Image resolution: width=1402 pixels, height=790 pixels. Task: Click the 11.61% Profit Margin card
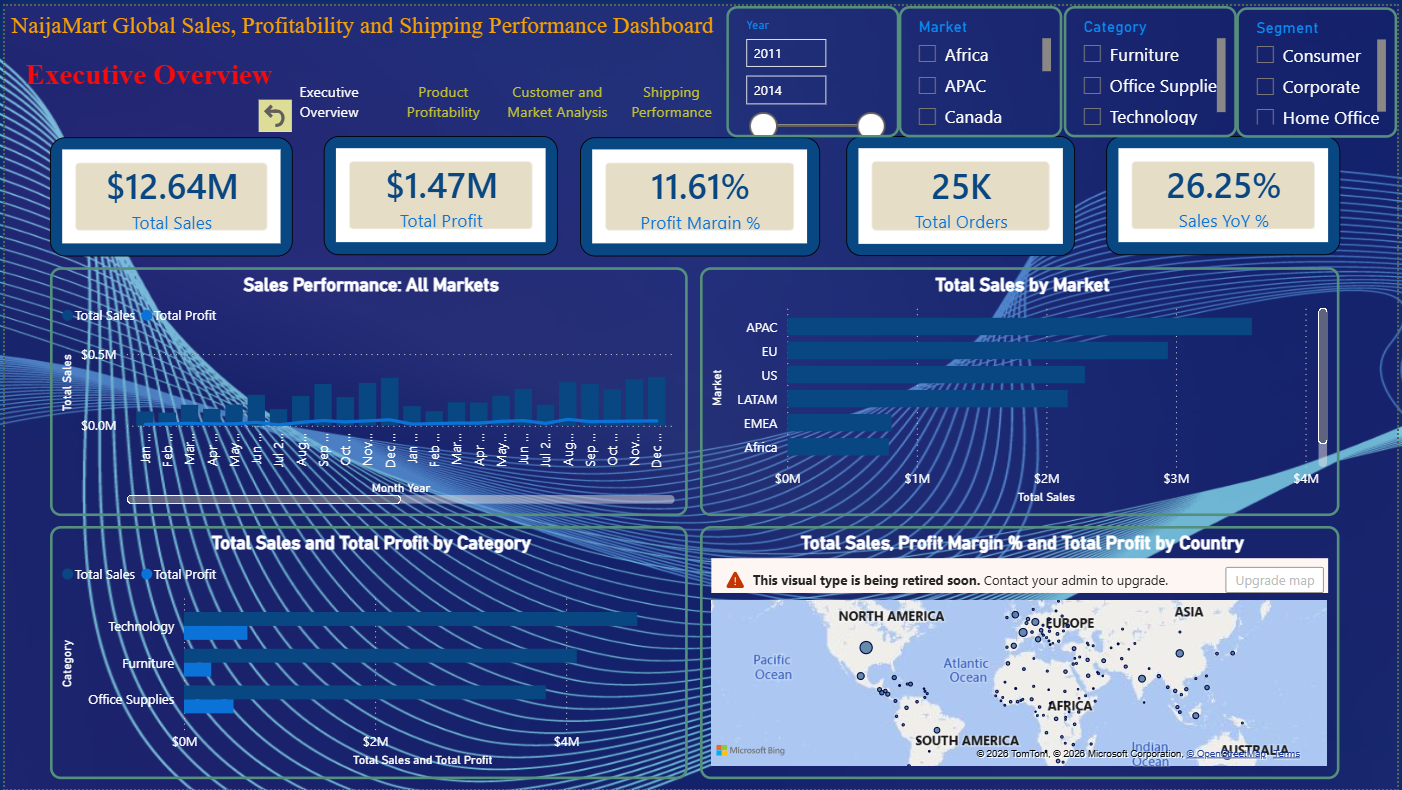700,196
